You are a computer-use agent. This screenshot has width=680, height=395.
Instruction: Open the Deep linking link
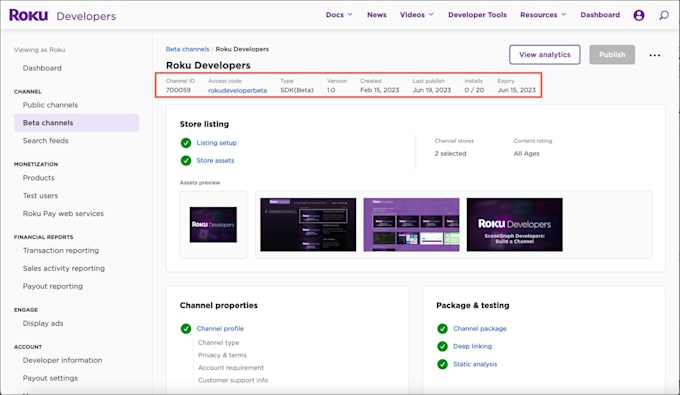[472, 346]
